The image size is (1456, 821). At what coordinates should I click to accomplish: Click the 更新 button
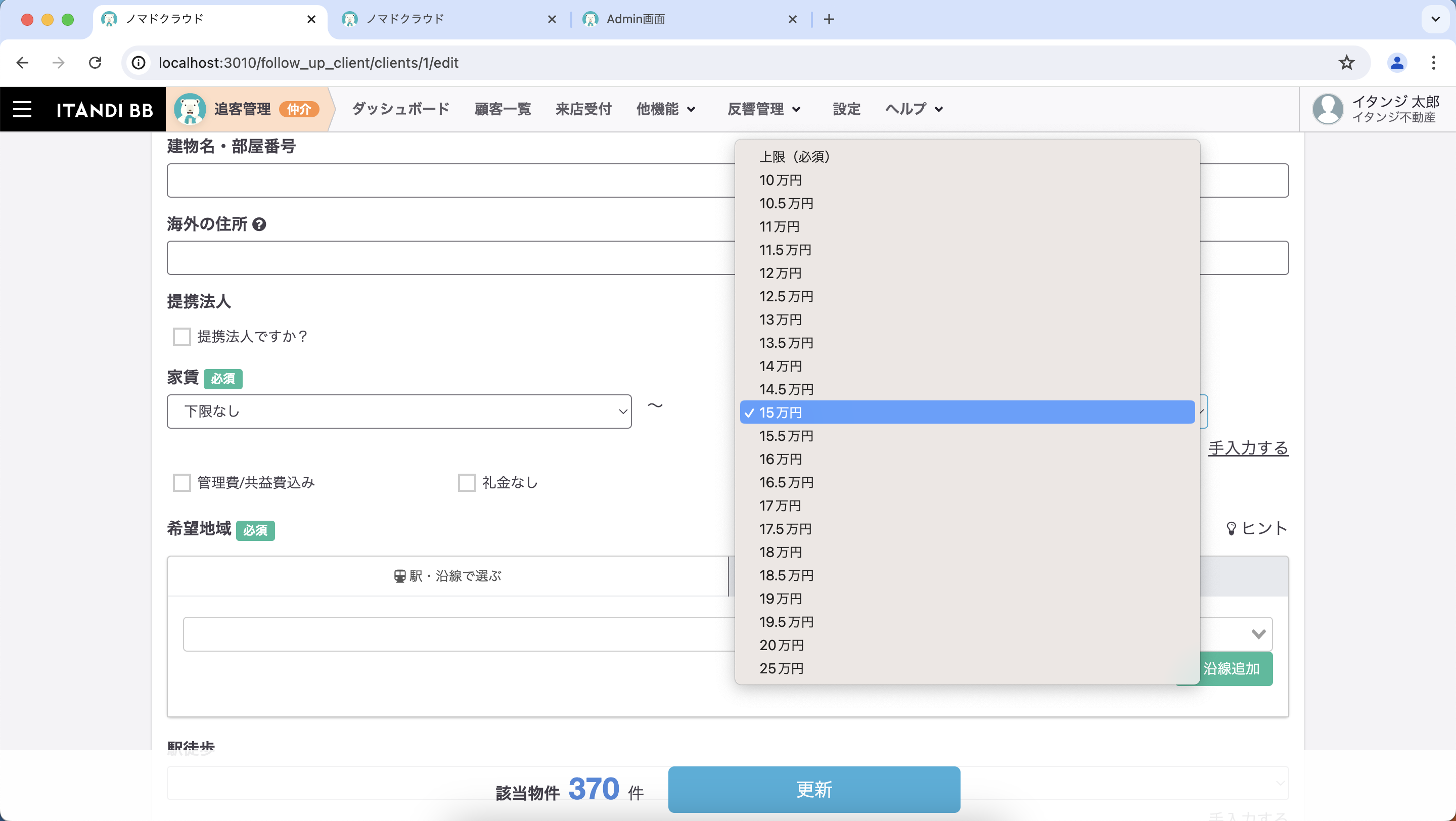[x=814, y=789]
